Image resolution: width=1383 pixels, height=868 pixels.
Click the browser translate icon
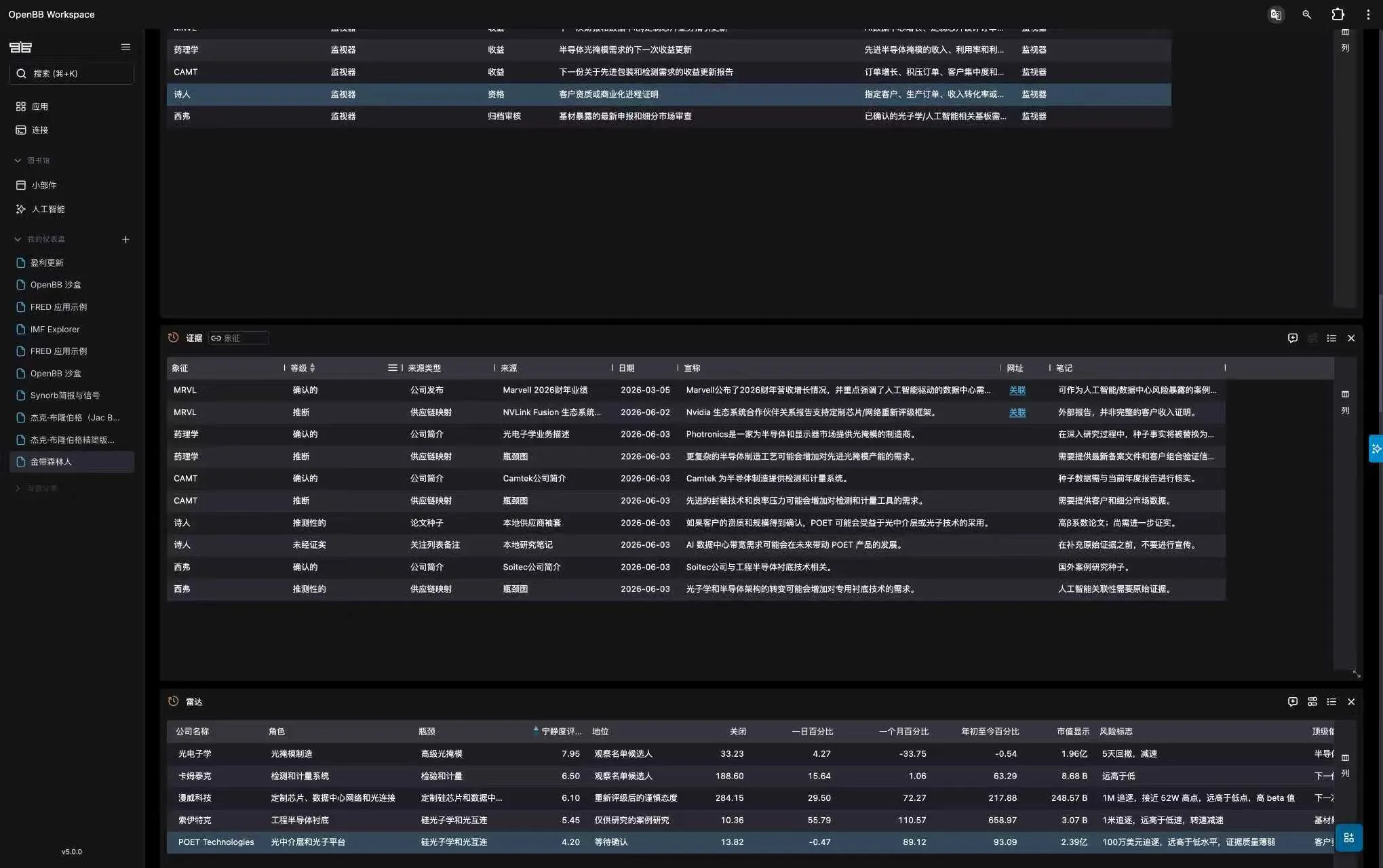(x=1276, y=14)
